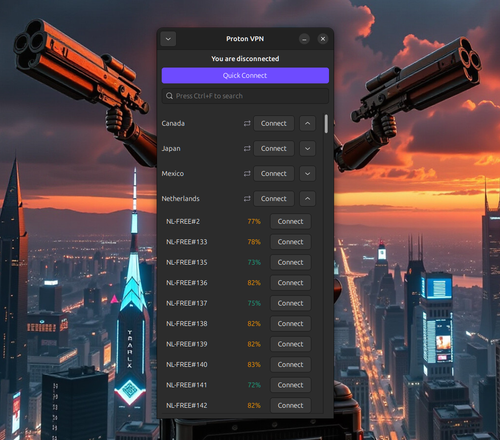Click the NL-FREE#136 server name

[187, 283]
